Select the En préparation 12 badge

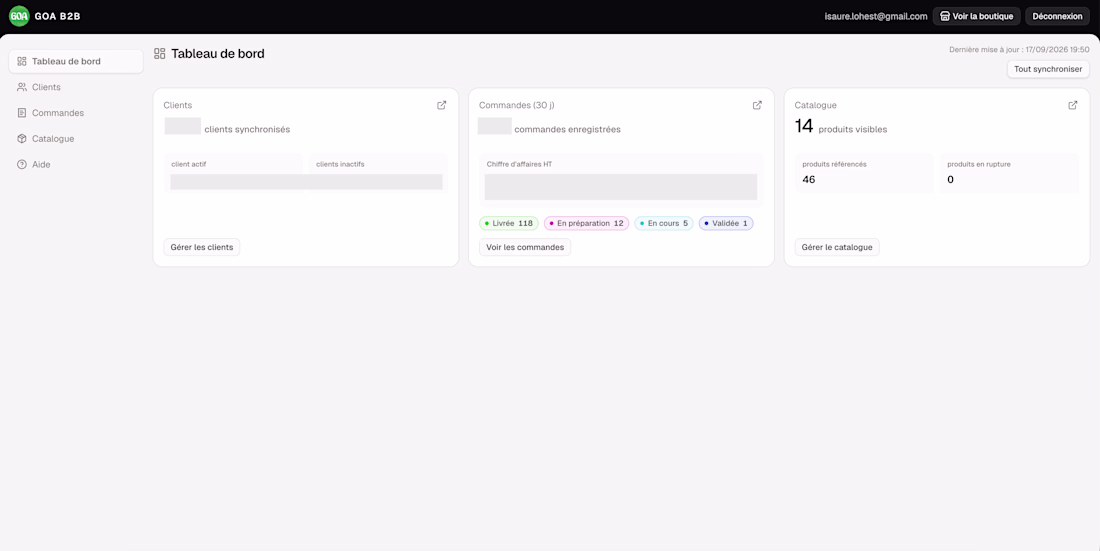pos(586,223)
